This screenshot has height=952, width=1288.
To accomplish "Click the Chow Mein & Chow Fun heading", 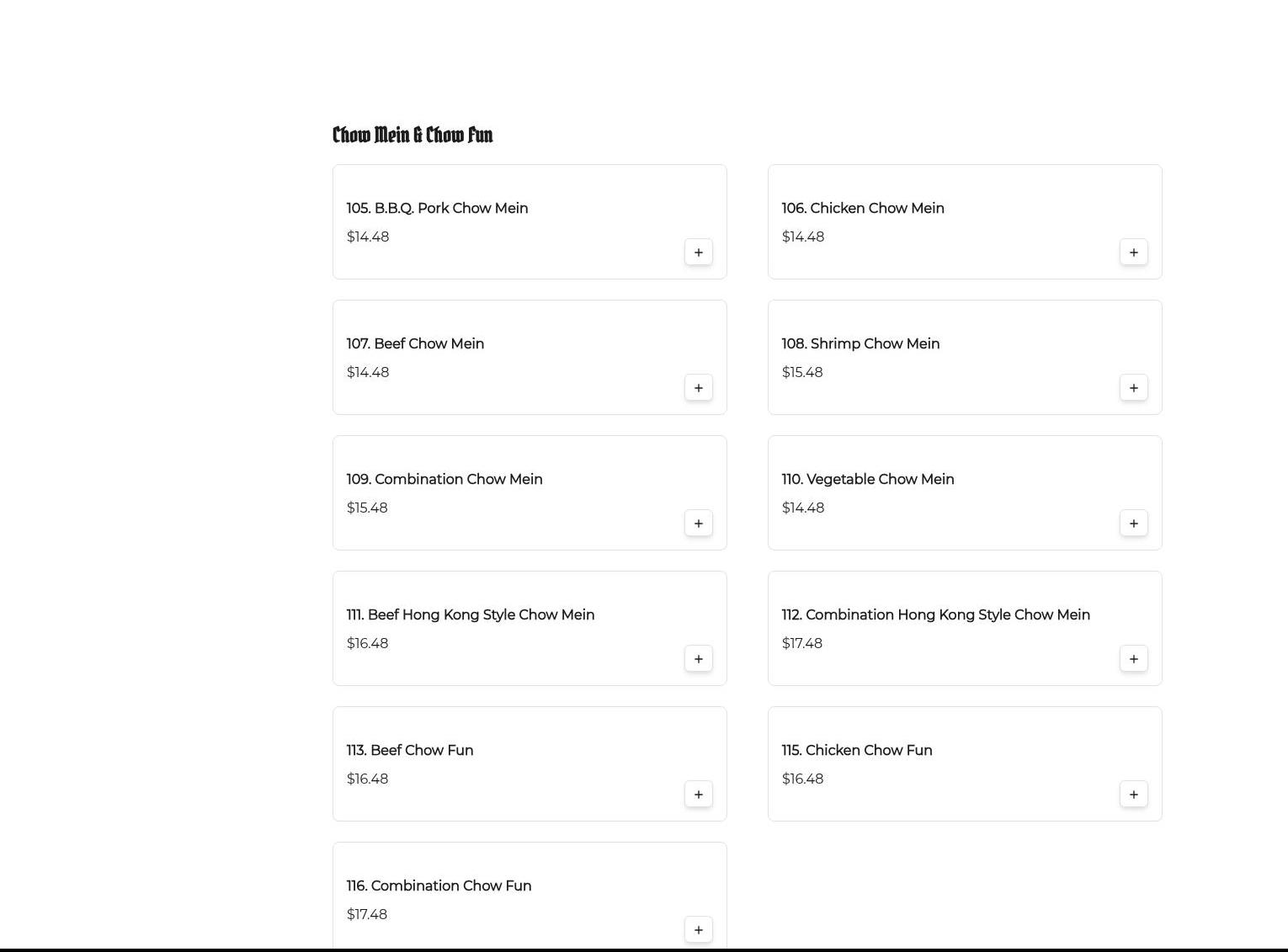I will click(412, 135).
